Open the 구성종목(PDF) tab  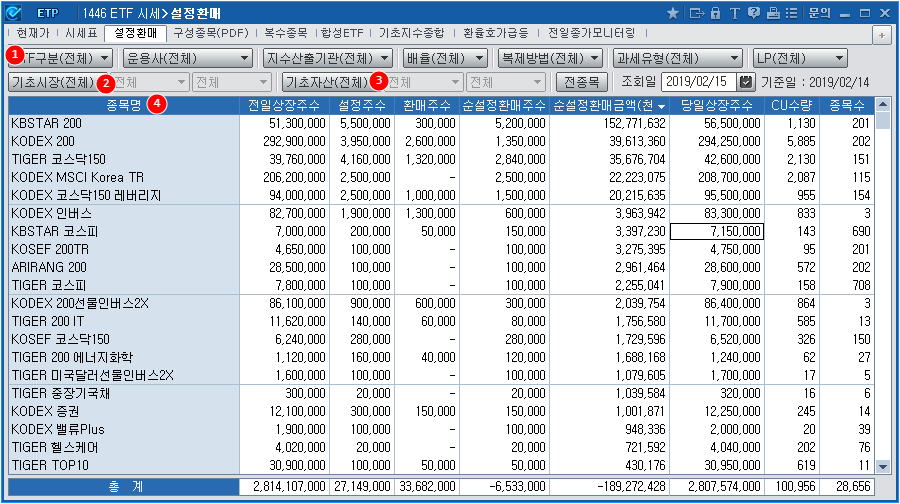[210, 33]
